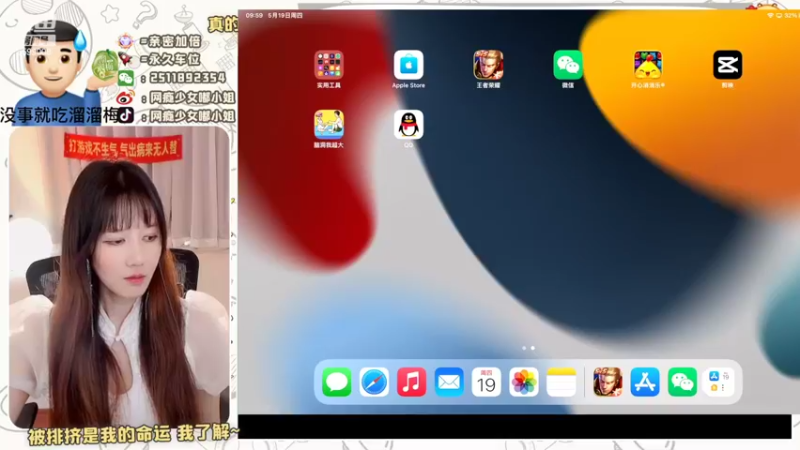Open the CapCut 剪映 app
Screen dimensions: 800x450
pyautogui.click(x=728, y=65)
